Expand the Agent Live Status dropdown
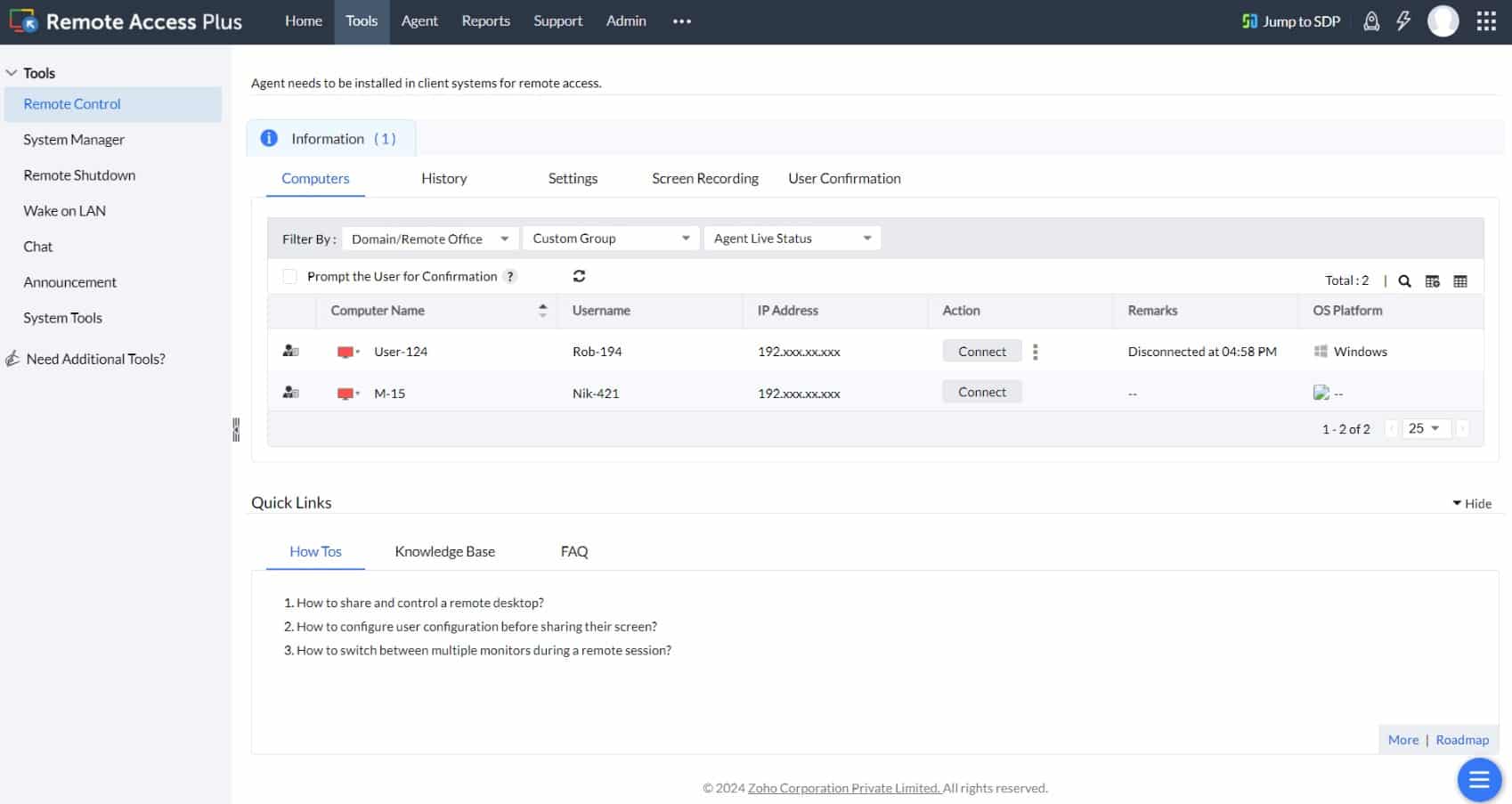Image resolution: width=1512 pixels, height=804 pixels. (x=791, y=238)
